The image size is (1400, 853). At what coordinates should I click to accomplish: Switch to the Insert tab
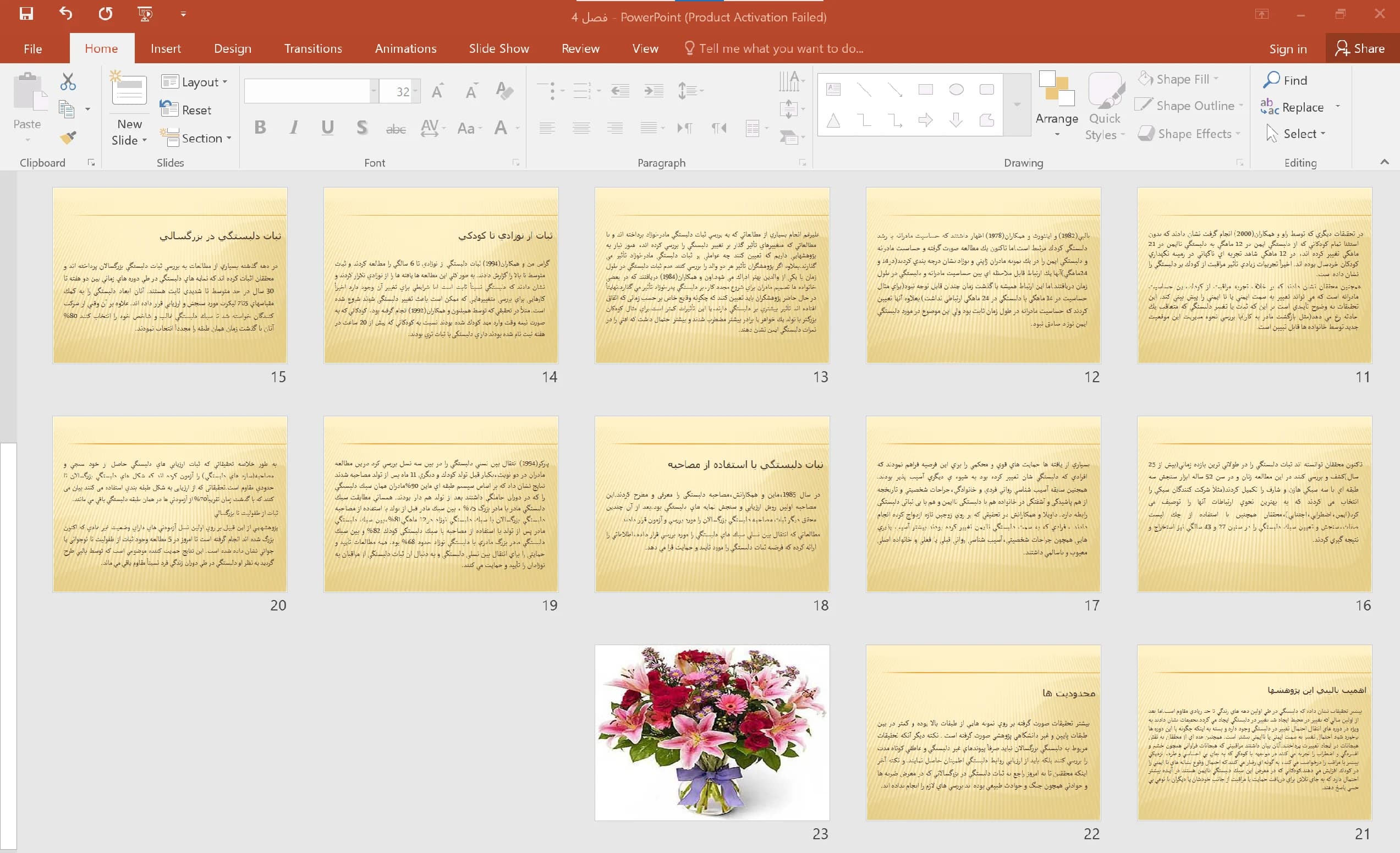(166, 48)
